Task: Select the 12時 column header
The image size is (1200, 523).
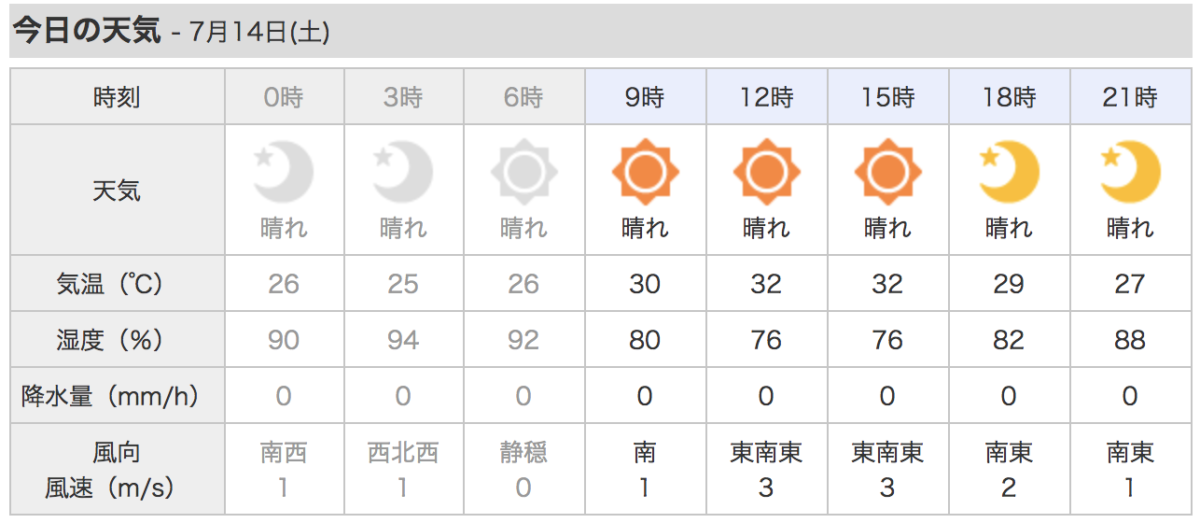Action: coord(766,98)
